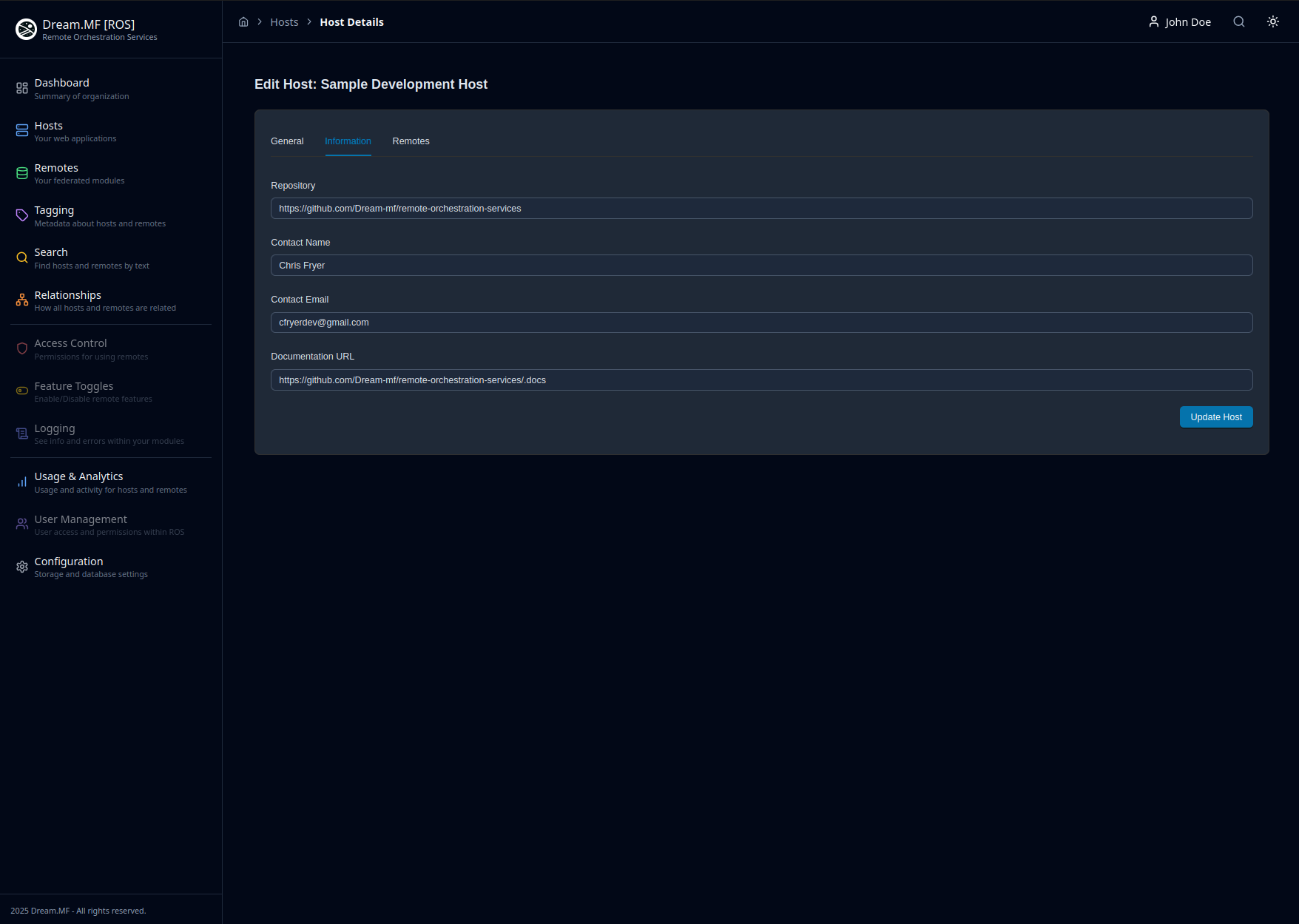
Task: Focus the Contact Email field
Action: click(761, 323)
